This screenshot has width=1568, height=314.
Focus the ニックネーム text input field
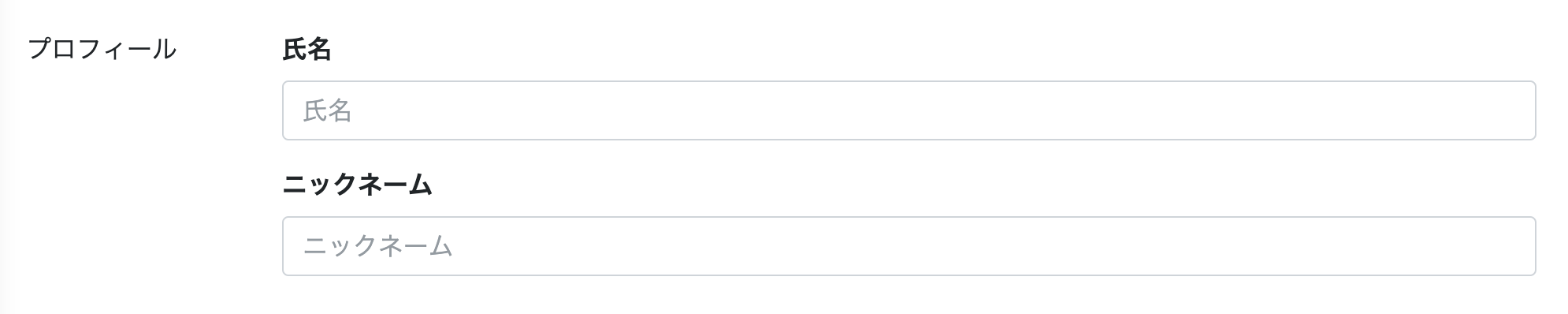click(908, 246)
